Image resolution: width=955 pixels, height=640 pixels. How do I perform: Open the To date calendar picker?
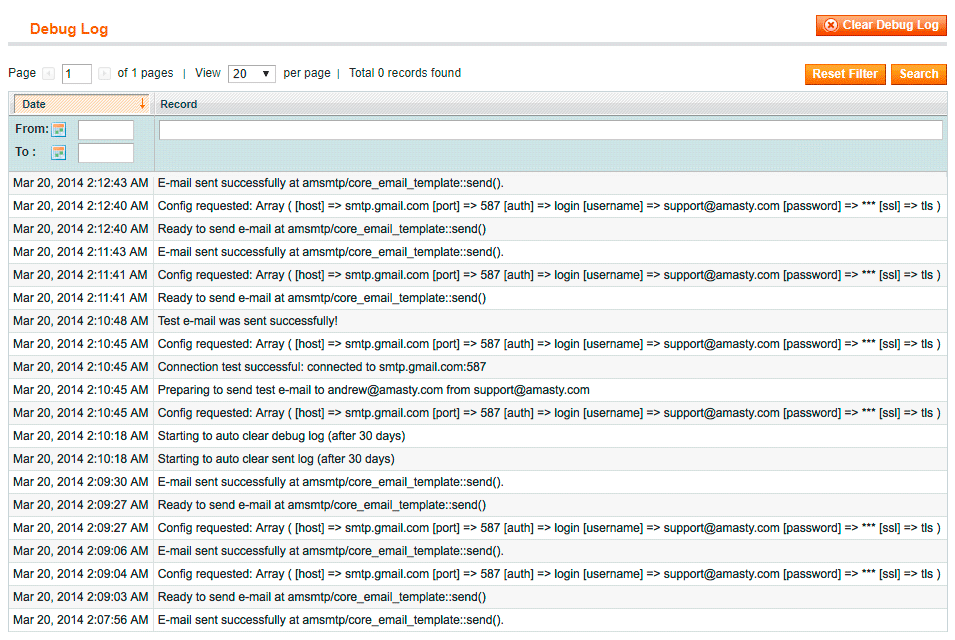point(58,153)
